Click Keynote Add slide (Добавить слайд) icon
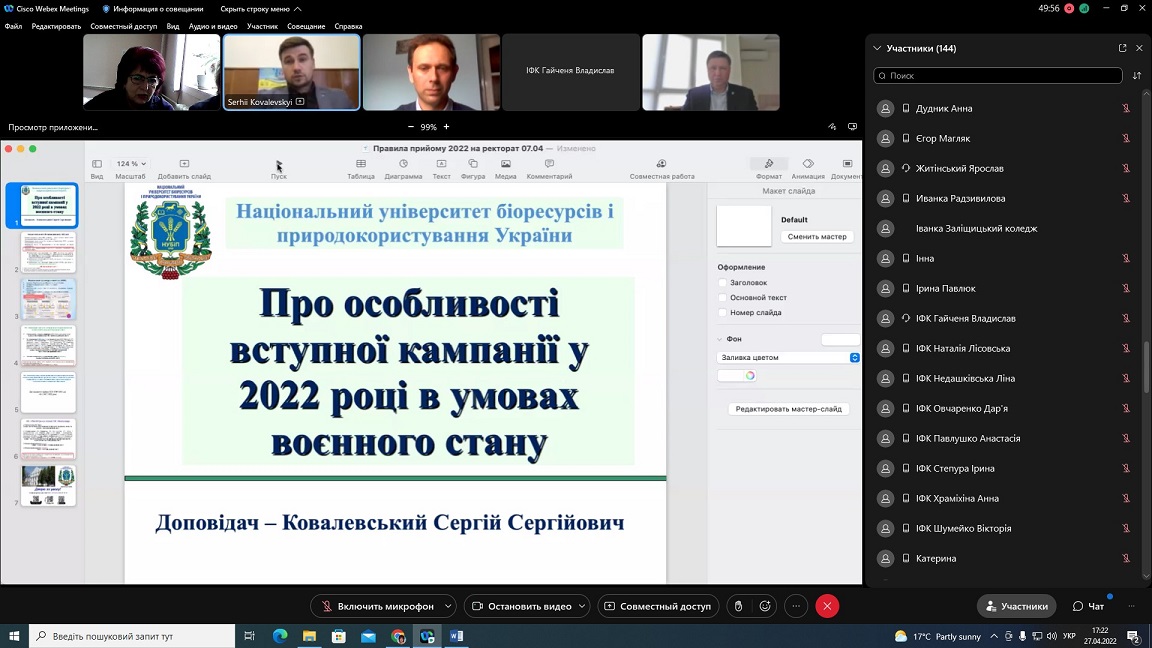 (184, 164)
